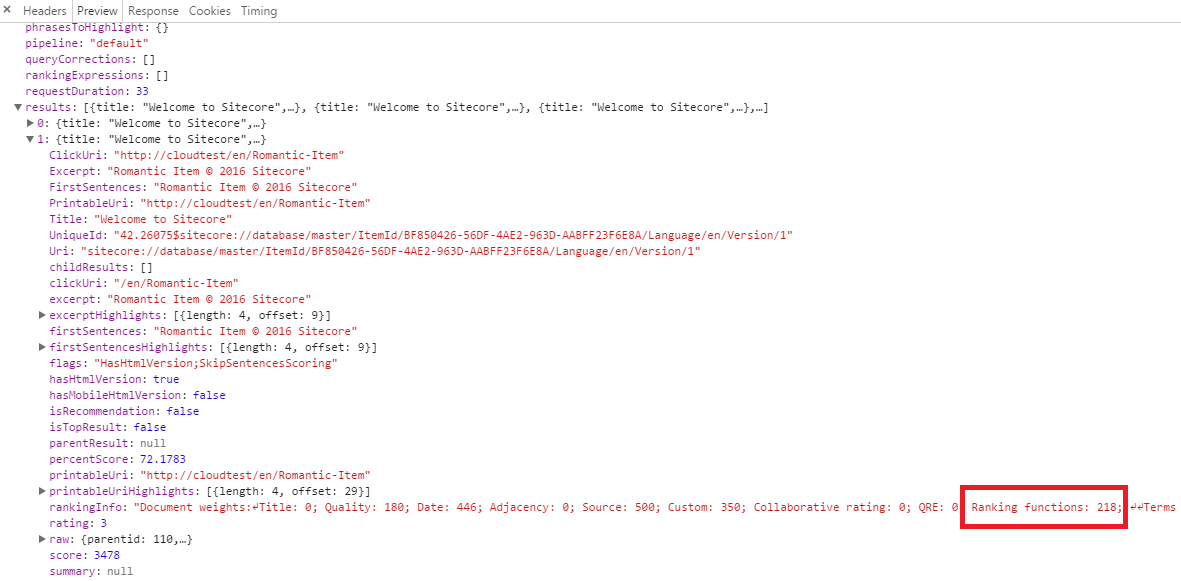Expand the firstSentencesHighlights array
Viewport: 1181px width, 581px height.
(x=42, y=347)
